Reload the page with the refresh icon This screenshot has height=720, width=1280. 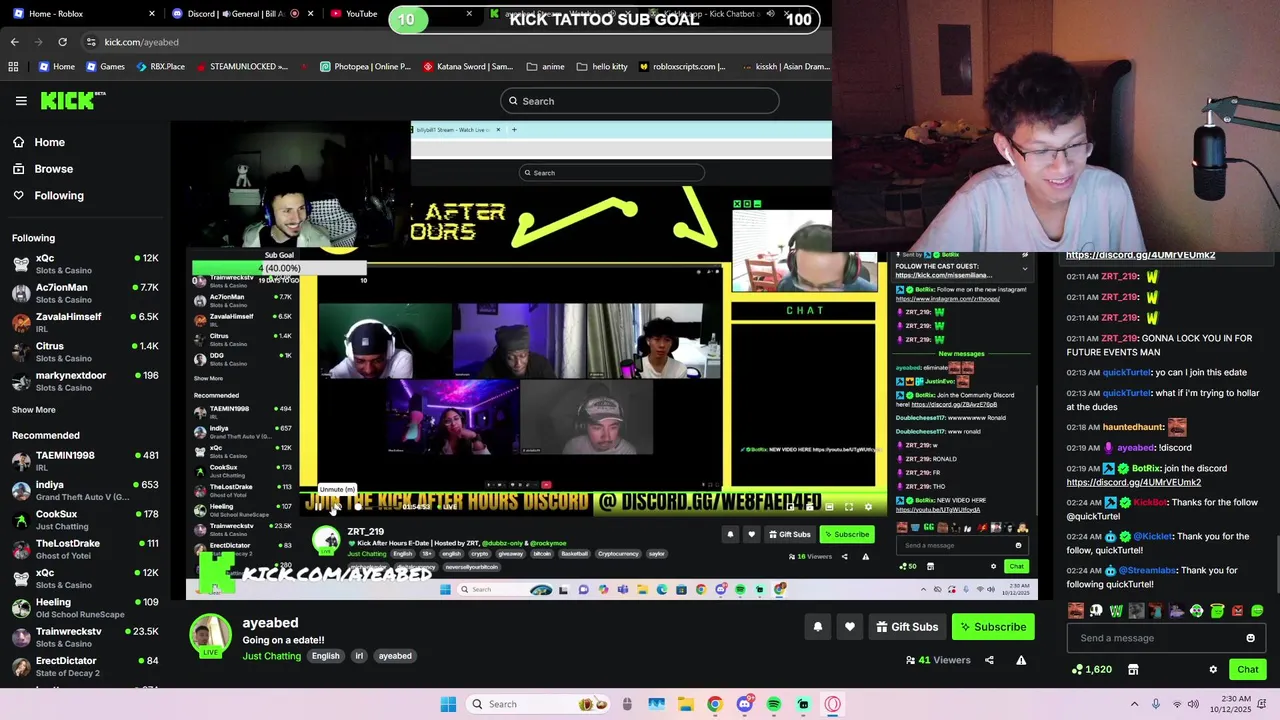click(x=62, y=42)
